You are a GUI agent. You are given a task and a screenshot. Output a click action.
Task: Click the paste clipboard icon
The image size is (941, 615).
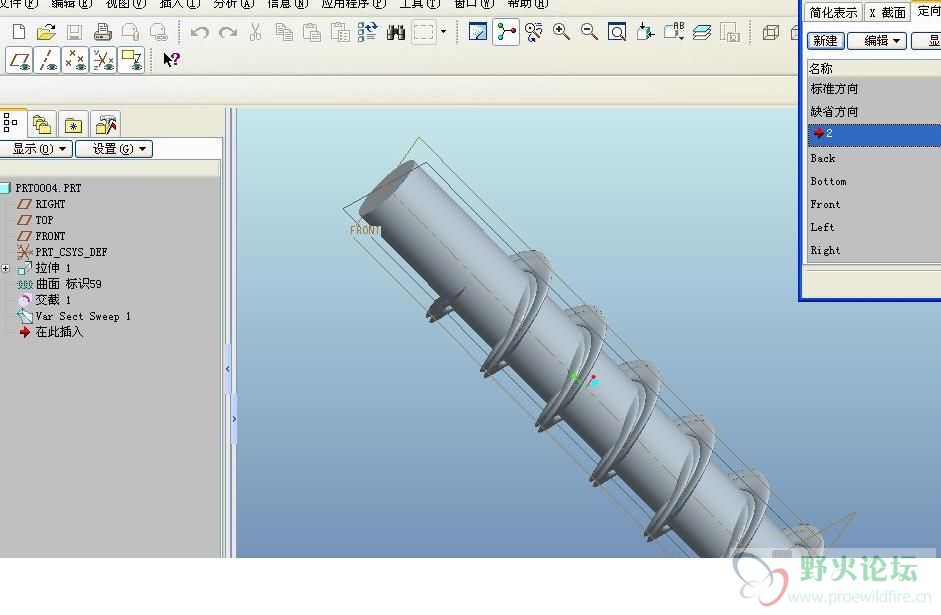pos(311,32)
